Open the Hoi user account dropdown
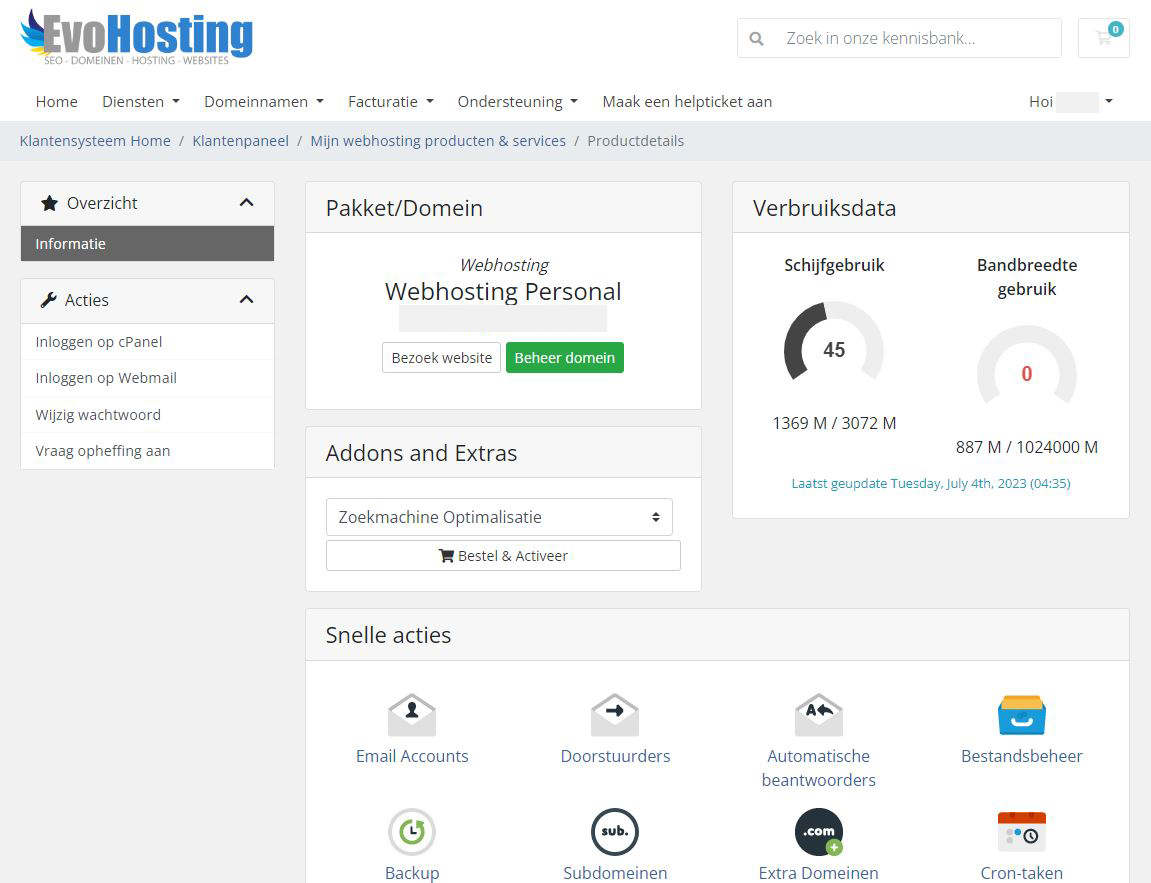This screenshot has width=1151, height=883. coord(1071,101)
